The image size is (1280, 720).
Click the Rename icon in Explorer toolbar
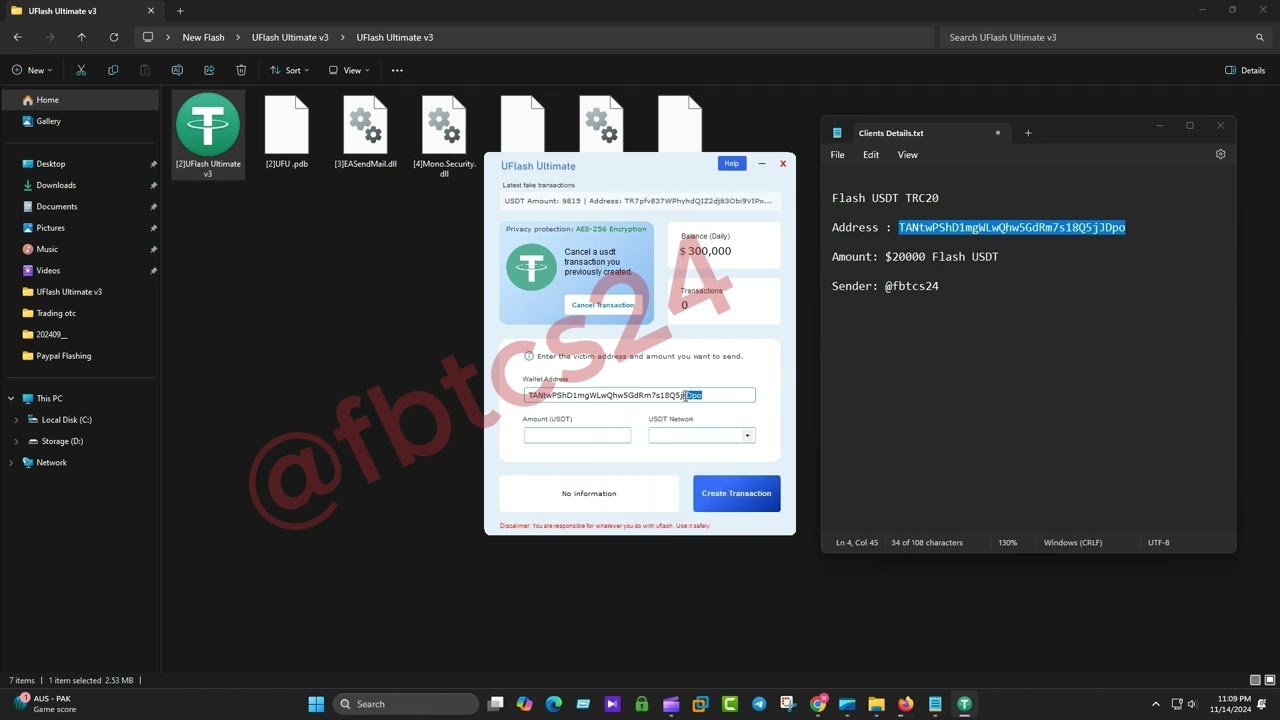pyautogui.click(x=177, y=70)
